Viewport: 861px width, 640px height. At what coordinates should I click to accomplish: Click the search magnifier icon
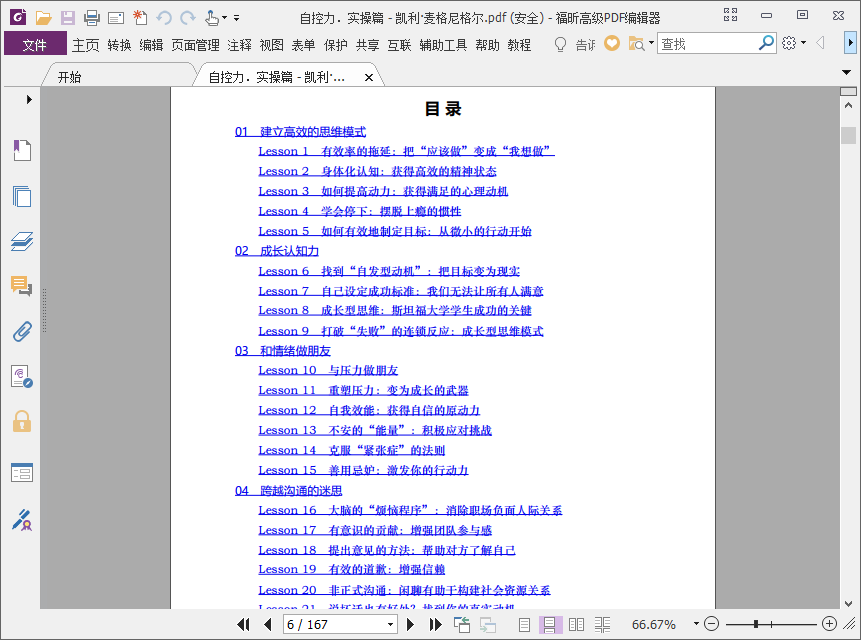coord(766,43)
